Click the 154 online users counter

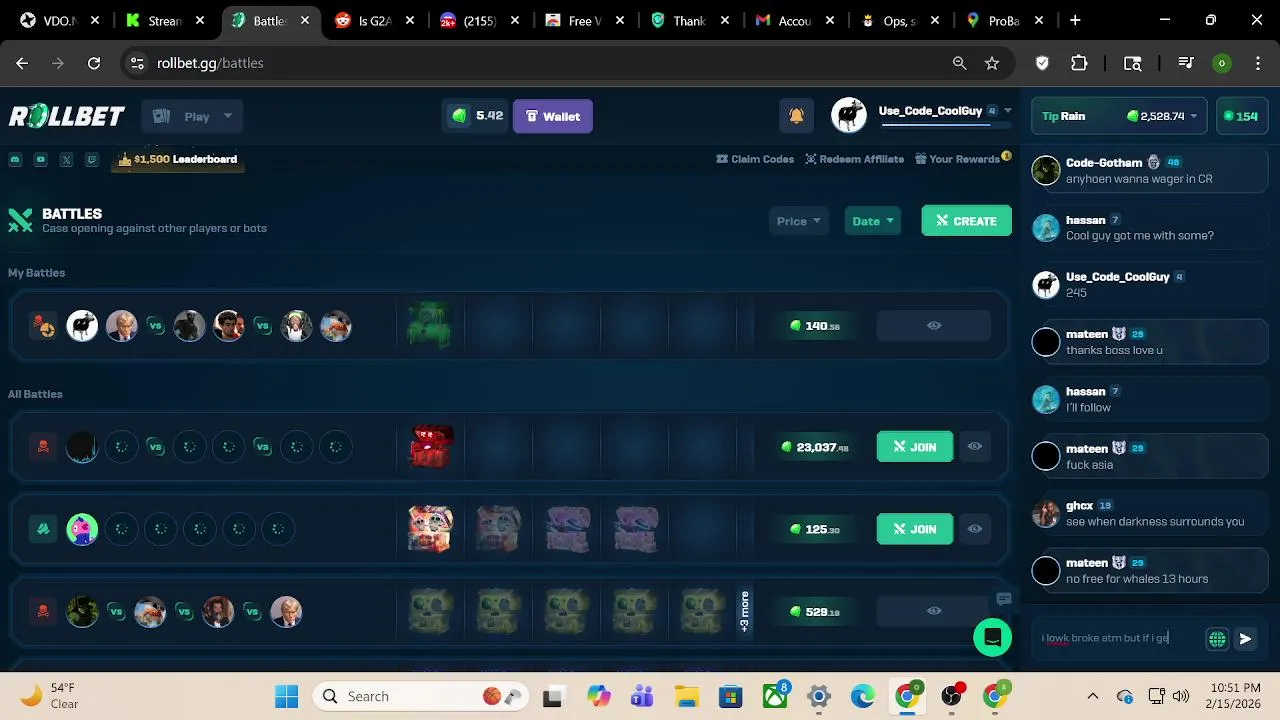1241,116
